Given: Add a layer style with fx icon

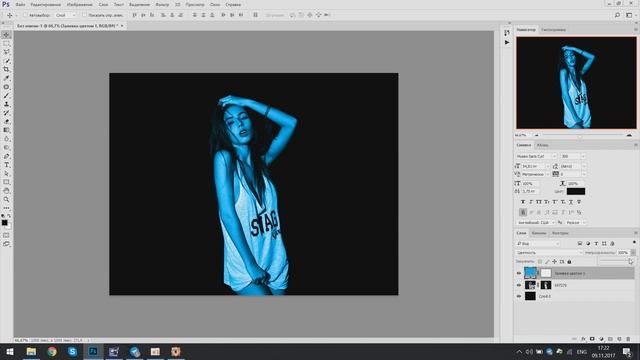Looking at the screenshot, I should 583,339.
